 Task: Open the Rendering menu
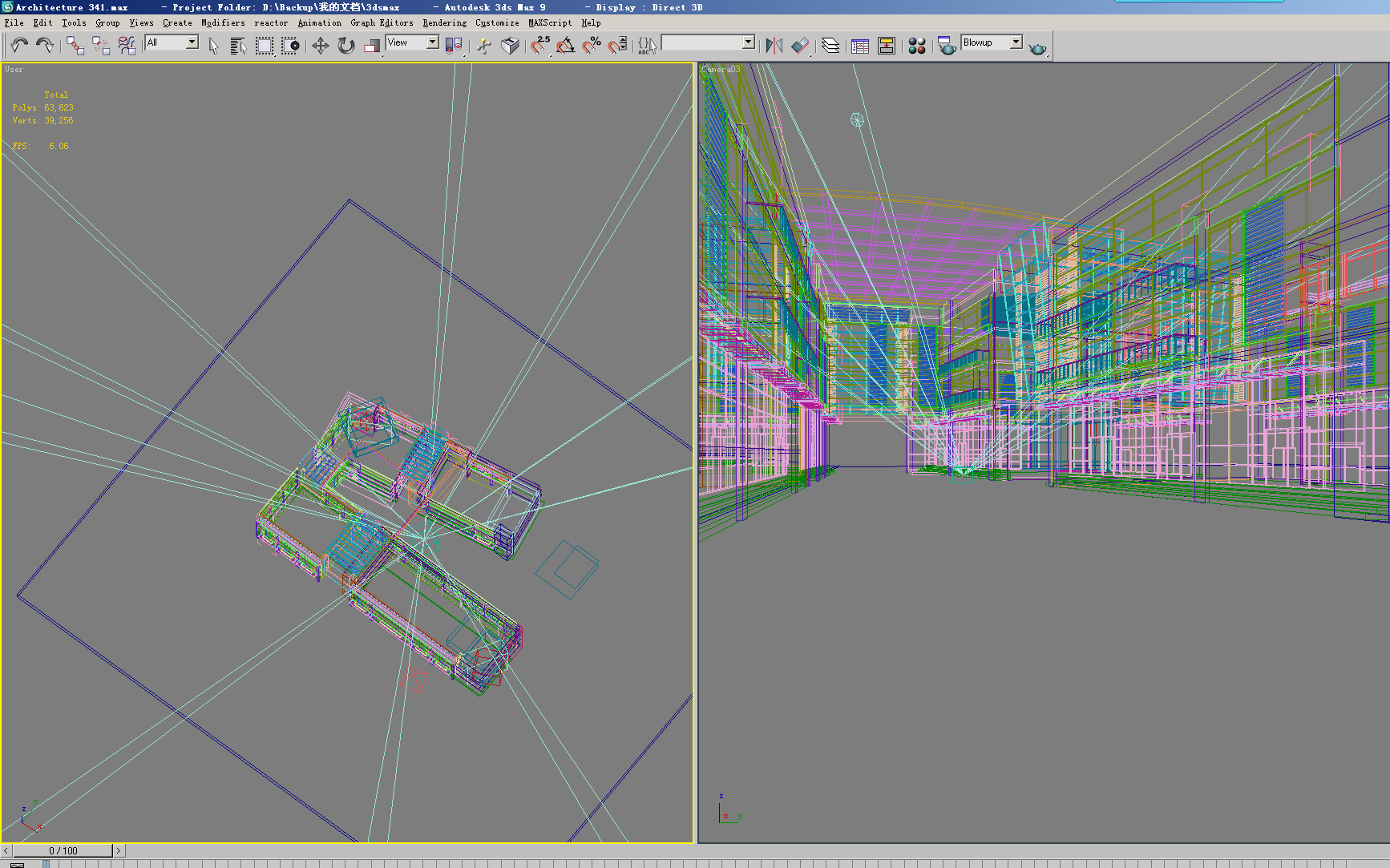[x=445, y=22]
